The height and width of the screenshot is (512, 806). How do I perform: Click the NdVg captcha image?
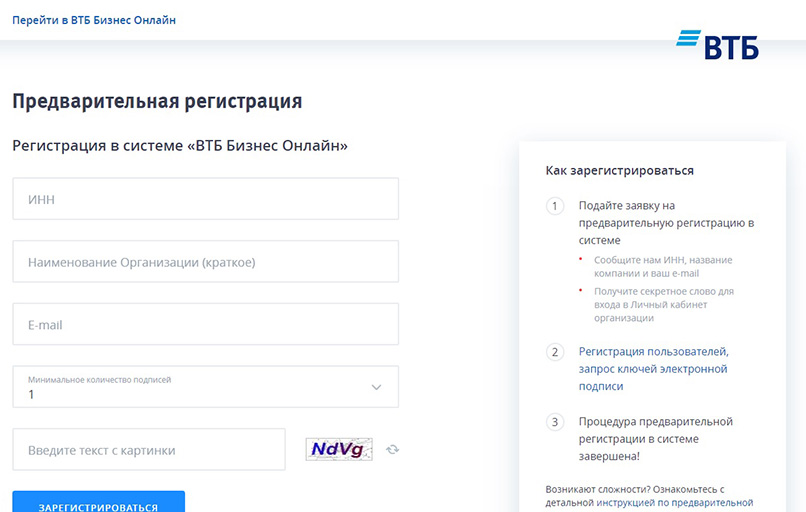coord(339,449)
